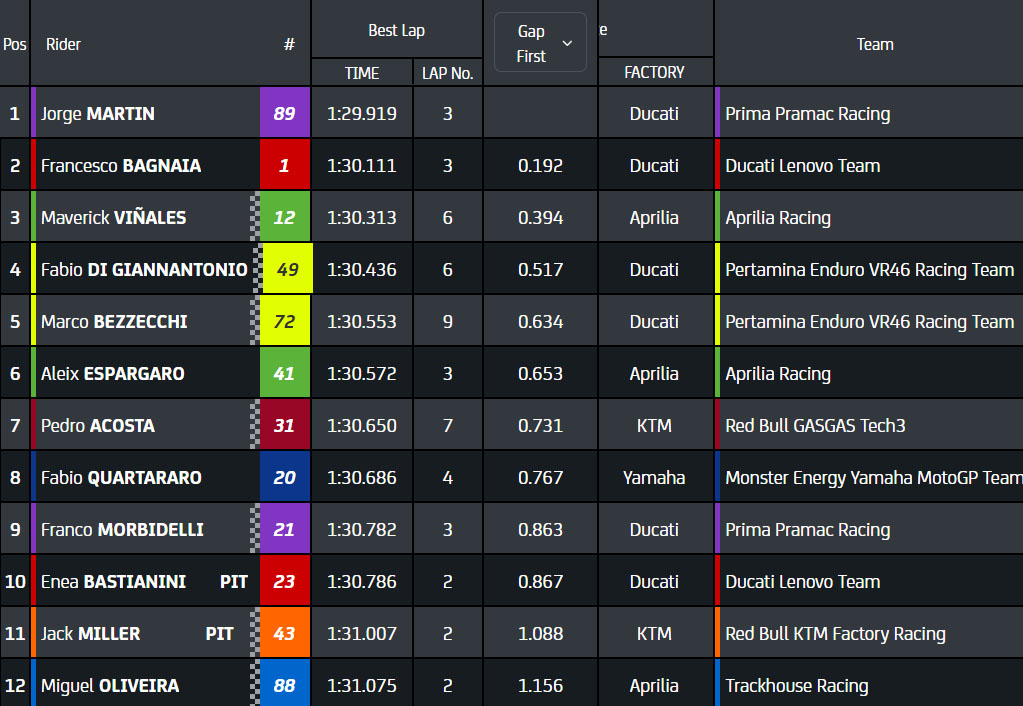1023x706 pixels.
Task: Click the Trackhouse Racing team name
Action: pos(796,686)
